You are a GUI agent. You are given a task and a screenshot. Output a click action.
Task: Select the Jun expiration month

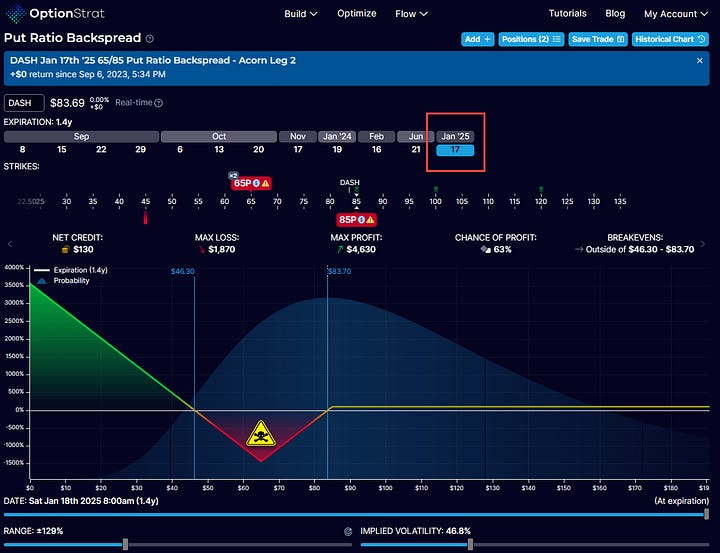tap(416, 136)
